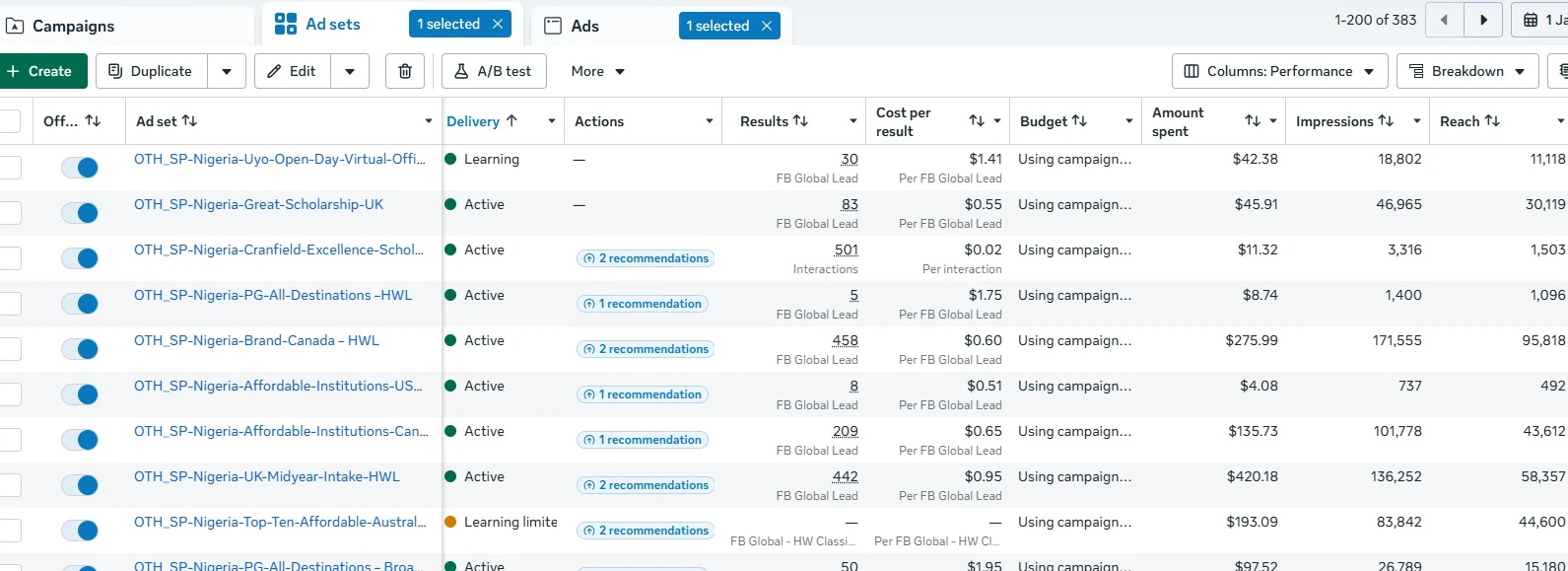Open the Breakdown dropdown
Viewport: 1568px width, 571px height.
tap(1467, 71)
